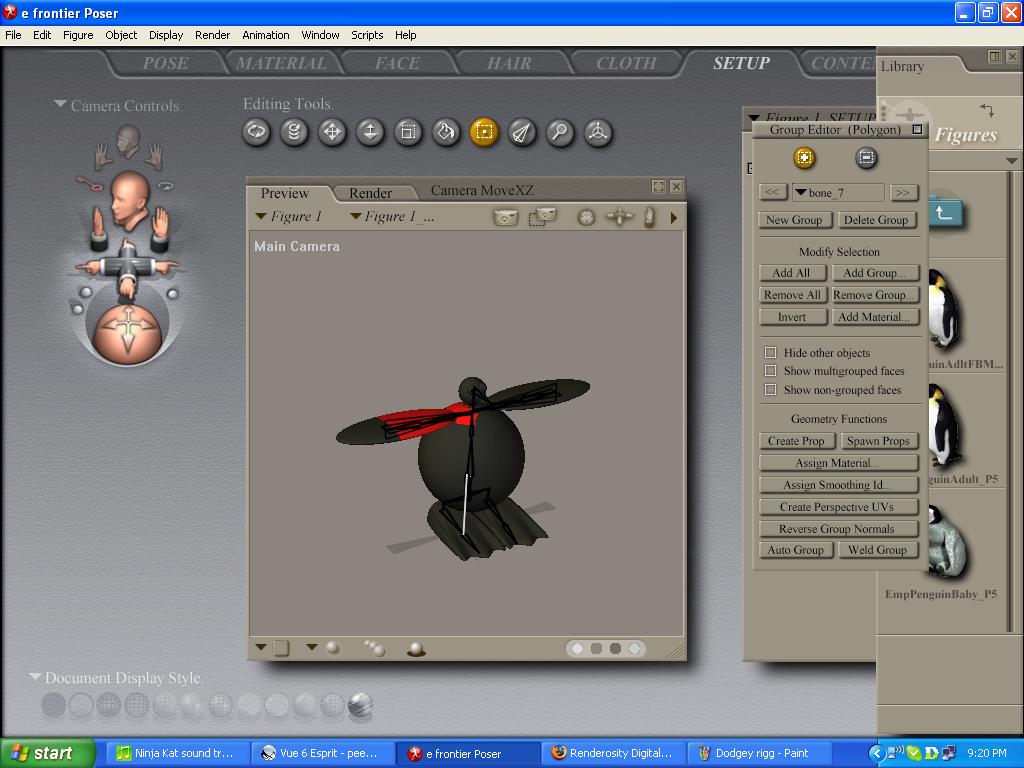Image resolution: width=1024 pixels, height=768 pixels.
Task: Open the second dropdown arrow in Preview footer
Action: pos(312,647)
